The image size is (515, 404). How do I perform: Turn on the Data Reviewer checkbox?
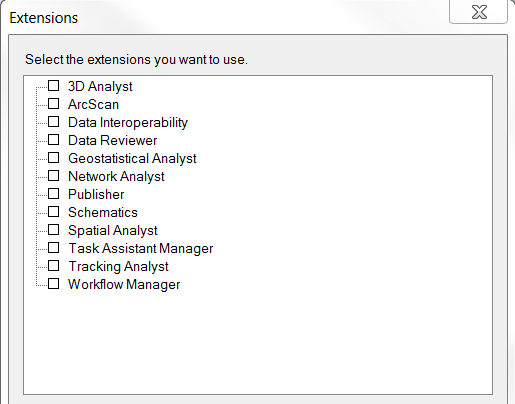coord(54,140)
